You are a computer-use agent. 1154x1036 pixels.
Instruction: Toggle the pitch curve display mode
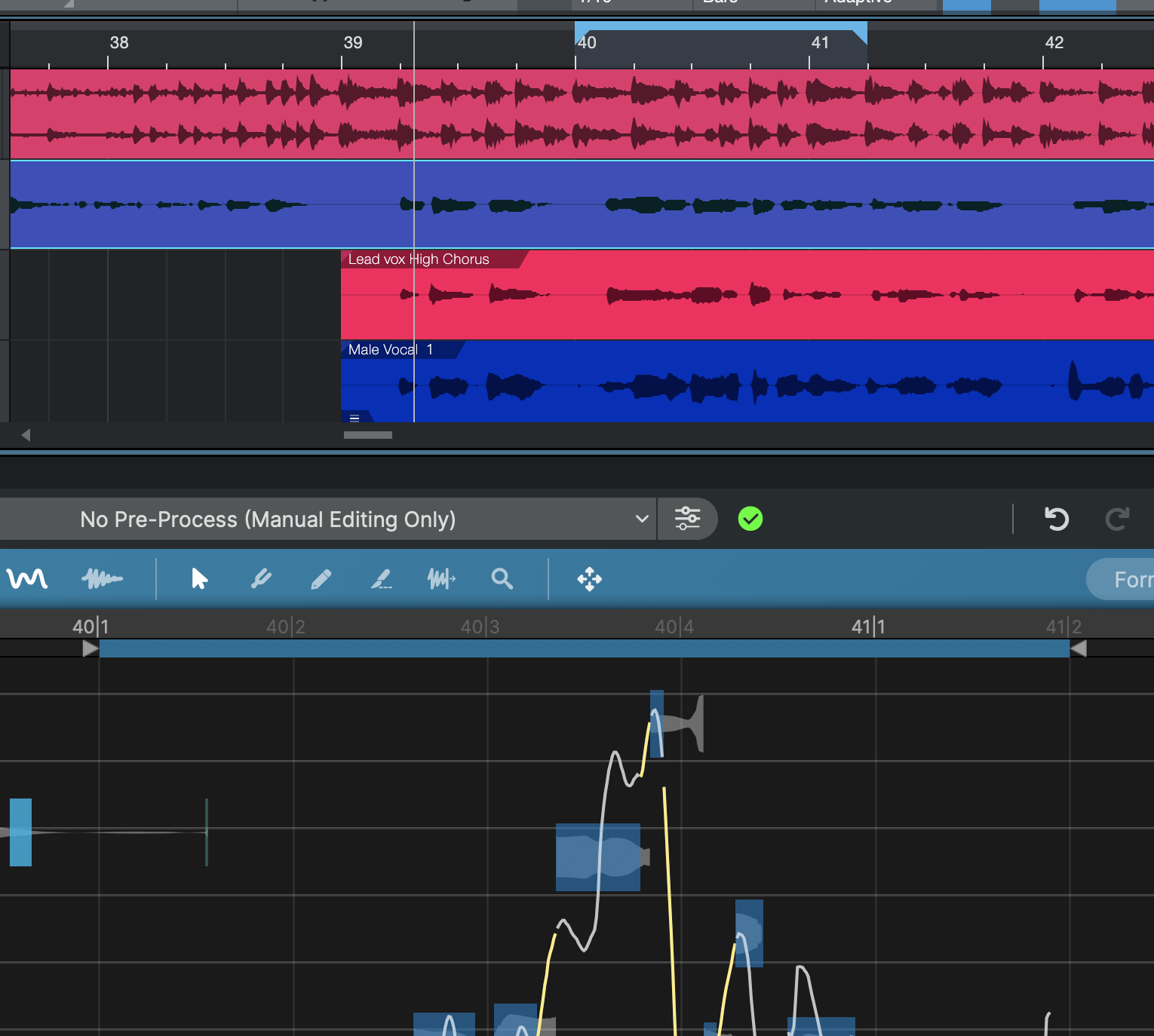(26, 579)
